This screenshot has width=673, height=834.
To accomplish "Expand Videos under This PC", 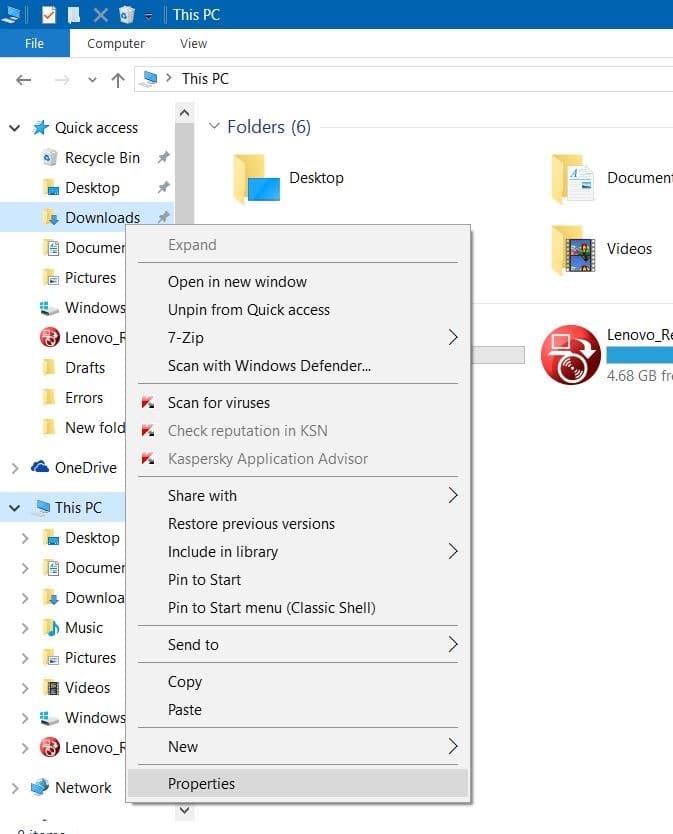I will tap(24, 688).
